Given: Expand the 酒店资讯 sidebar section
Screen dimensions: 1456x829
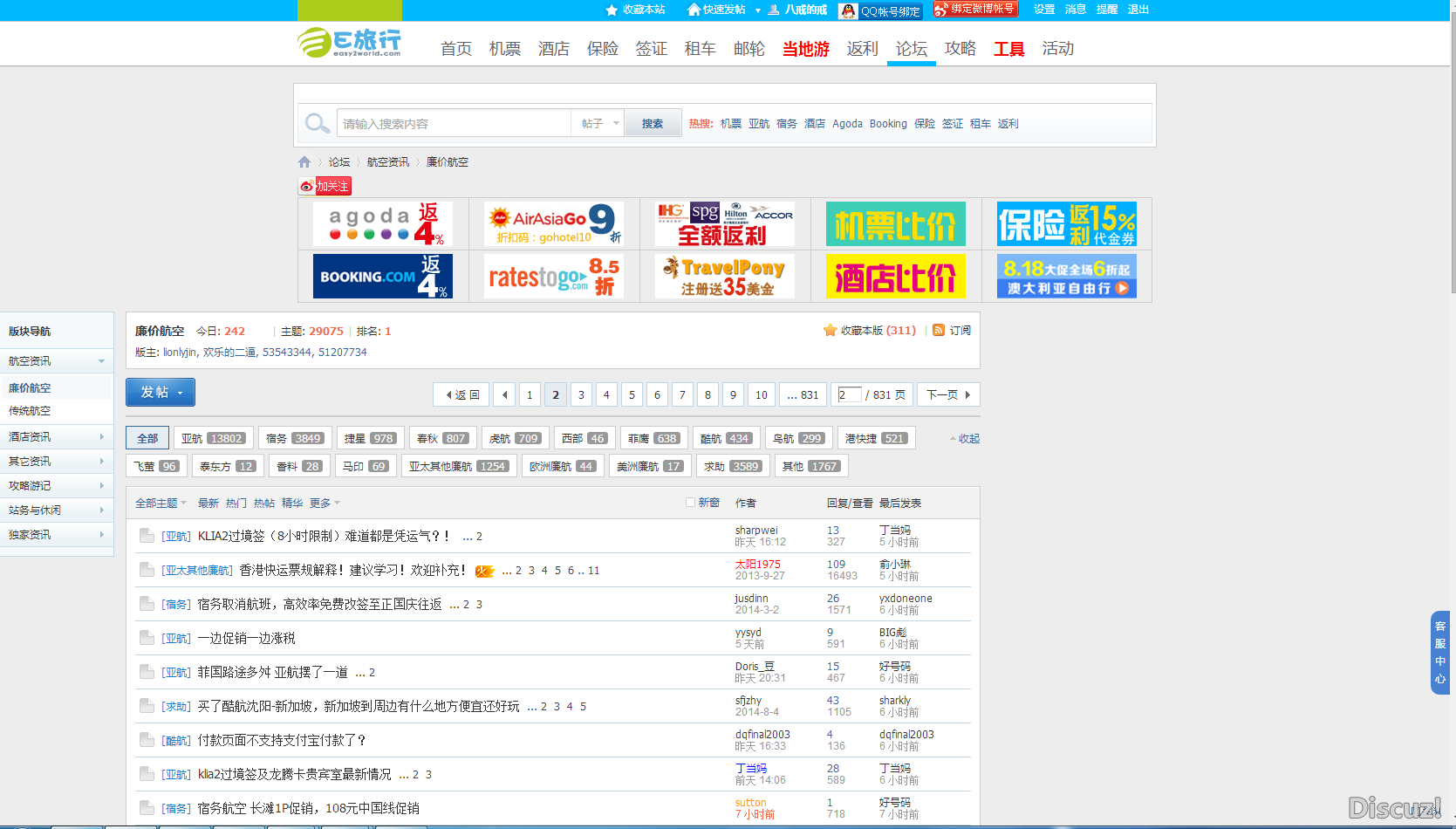Looking at the screenshot, I should click(x=56, y=436).
